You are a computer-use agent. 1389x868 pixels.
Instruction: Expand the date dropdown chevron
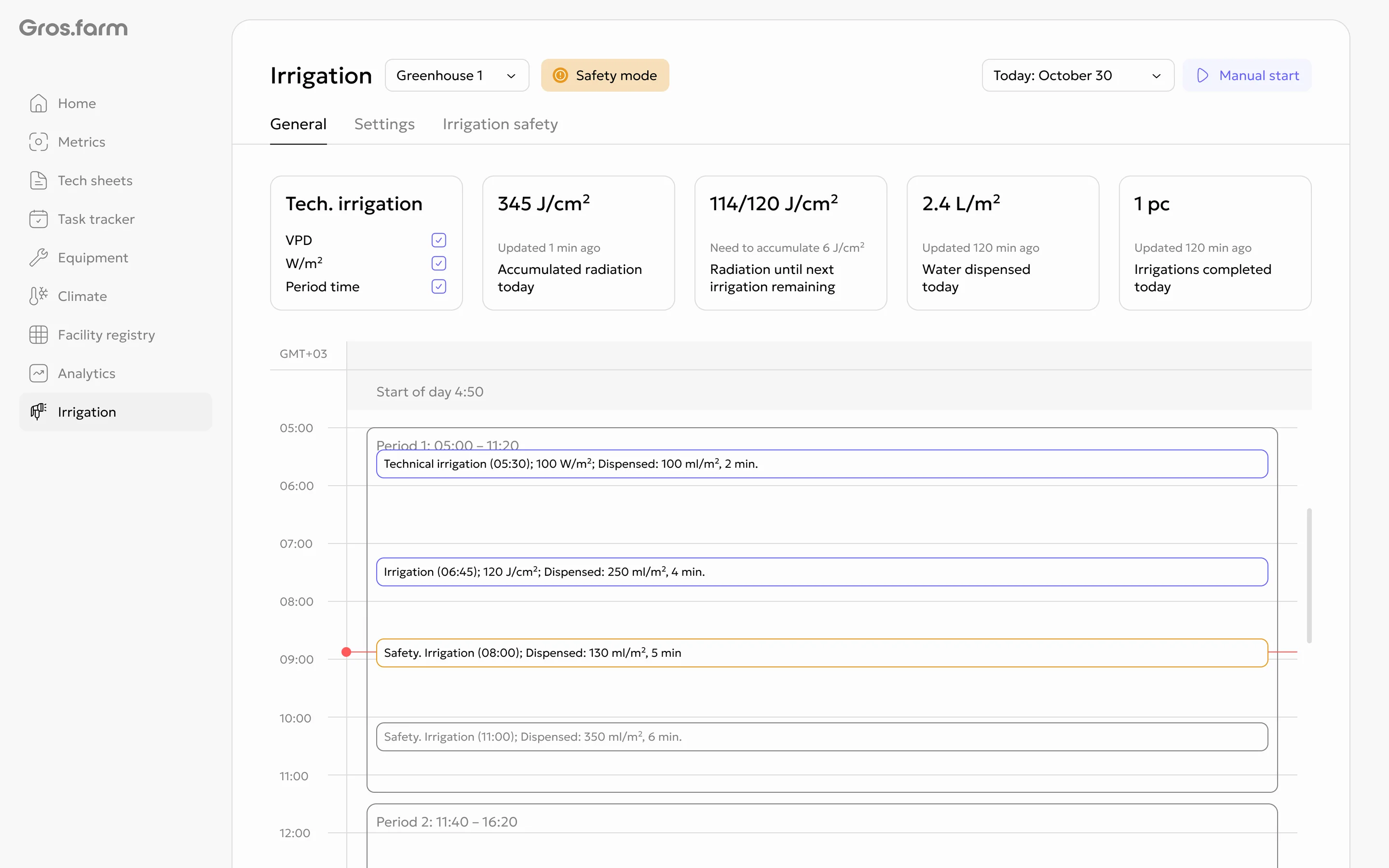(x=1156, y=76)
